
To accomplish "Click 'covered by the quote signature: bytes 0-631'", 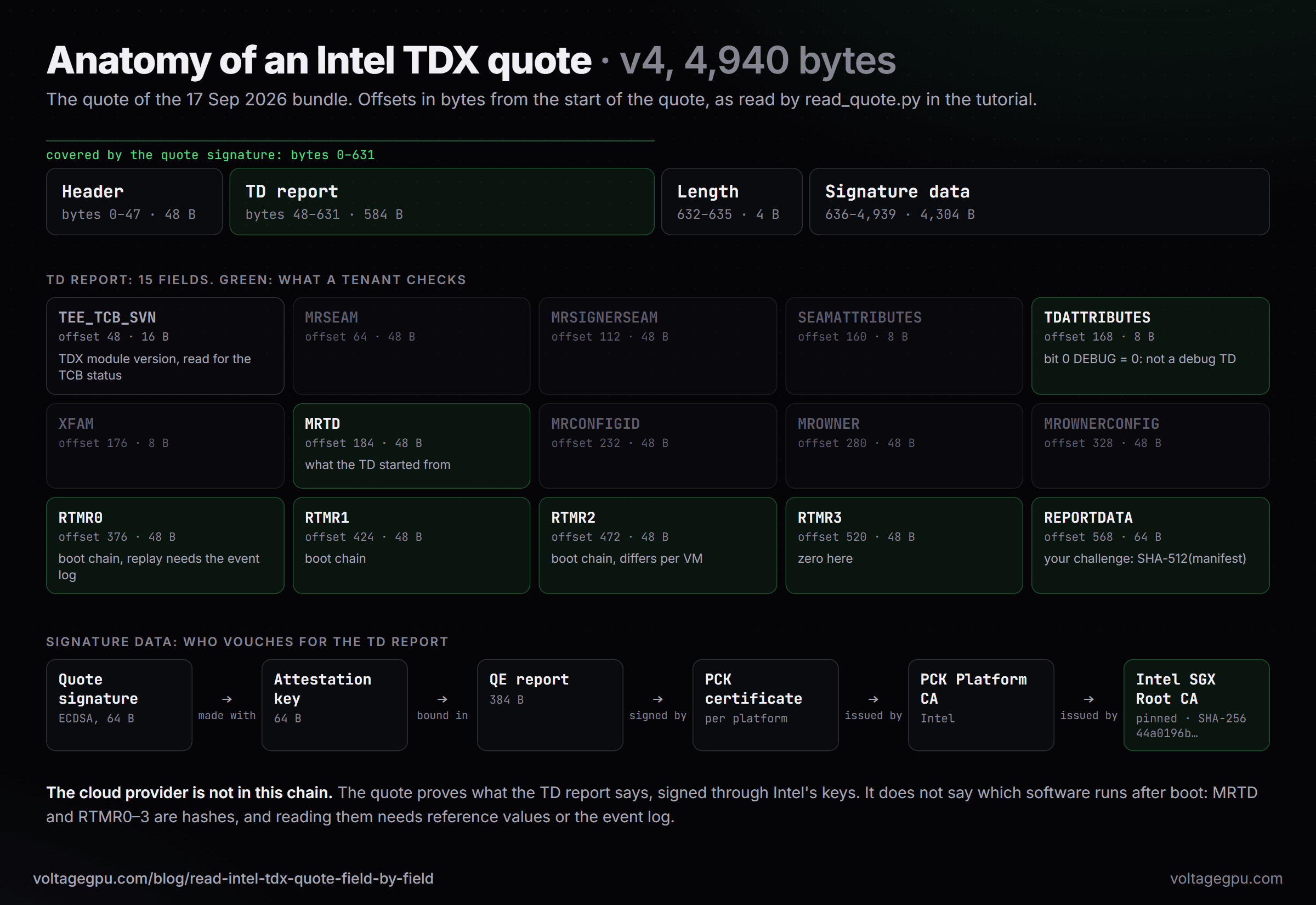I will click(x=210, y=155).
